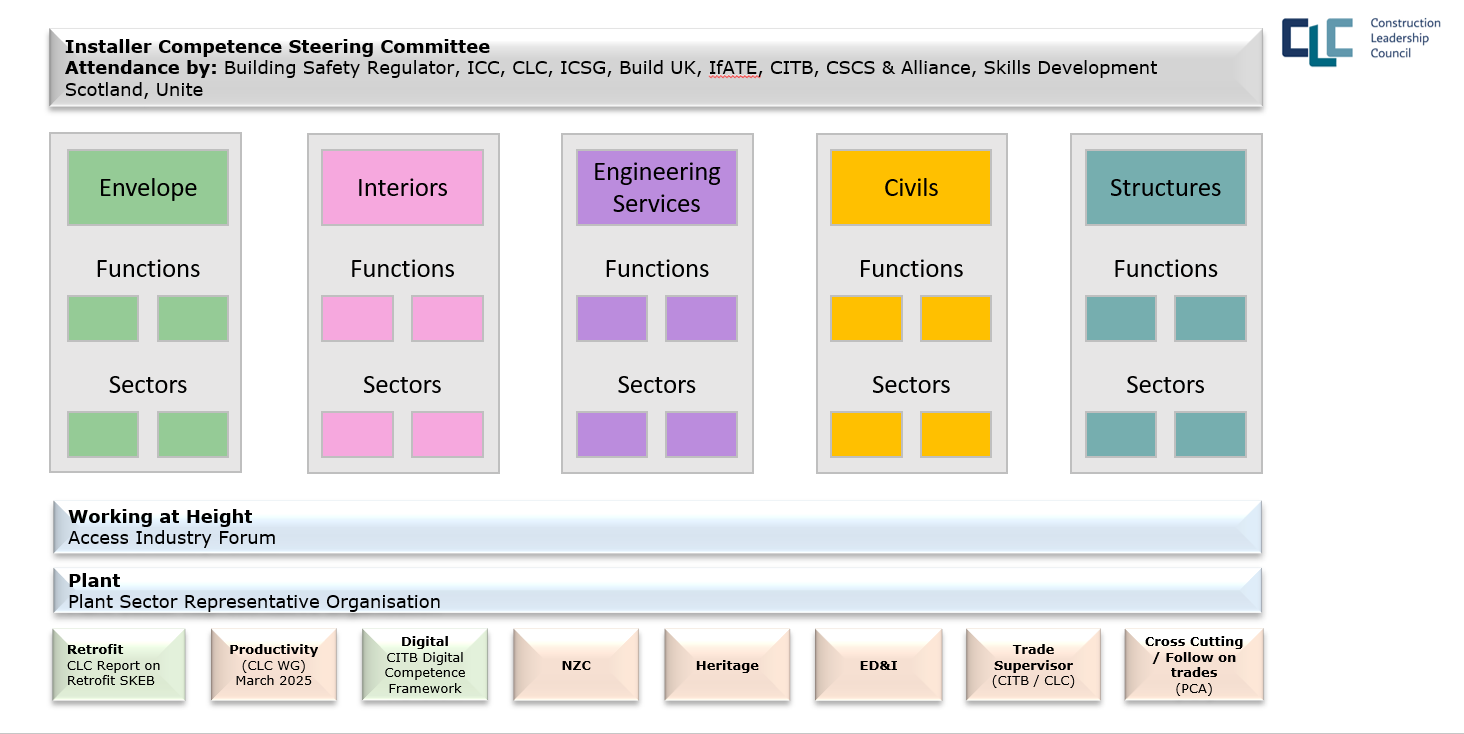1464x734 pixels.
Task: Select right teal box under Structures Sectors
Action: coord(1211,434)
